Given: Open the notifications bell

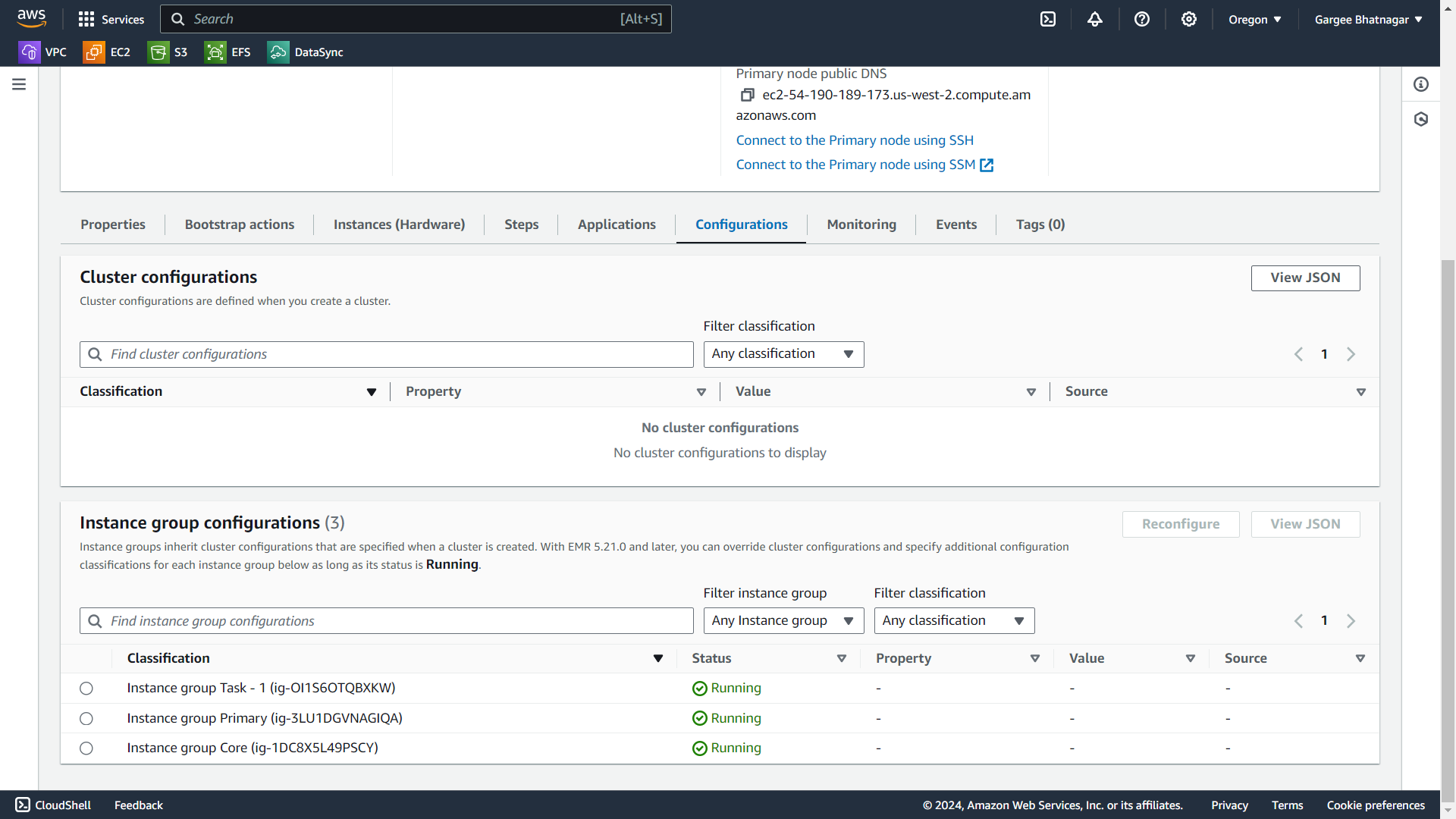Looking at the screenshot, I should pos(1095,19).
